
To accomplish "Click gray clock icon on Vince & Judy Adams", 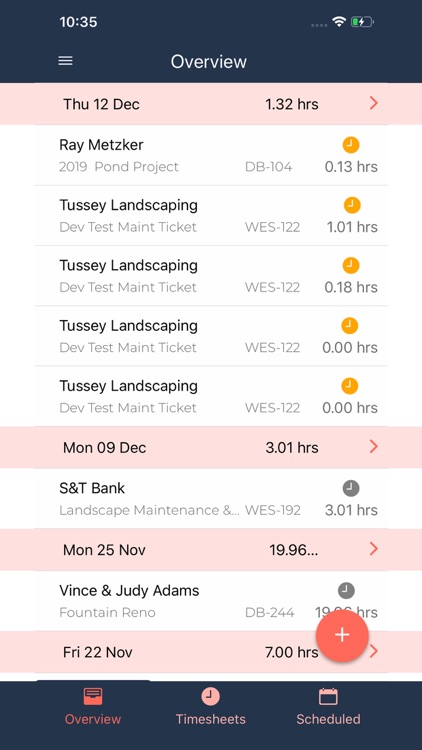I will click(x=346, y=591).
